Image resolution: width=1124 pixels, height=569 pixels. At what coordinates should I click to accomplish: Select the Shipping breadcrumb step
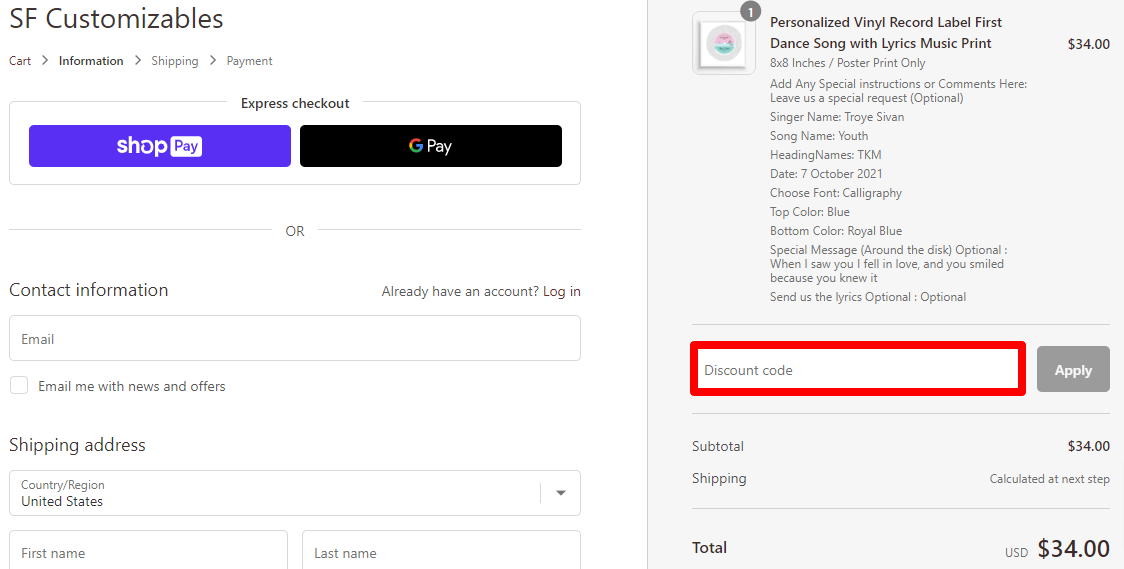pos(175,61)
